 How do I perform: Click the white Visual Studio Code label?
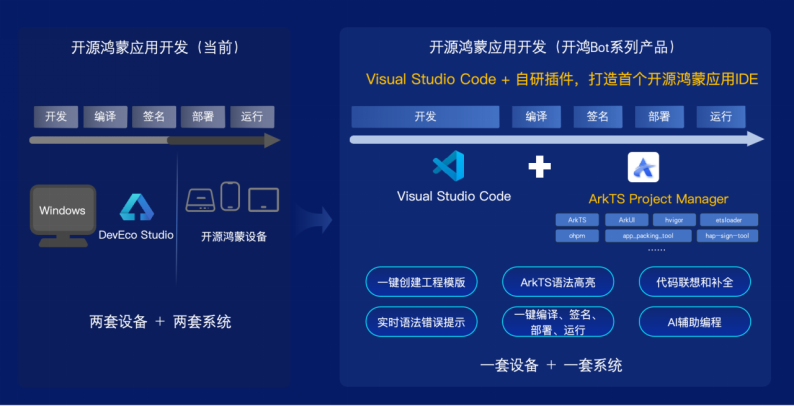pos(454,196)
